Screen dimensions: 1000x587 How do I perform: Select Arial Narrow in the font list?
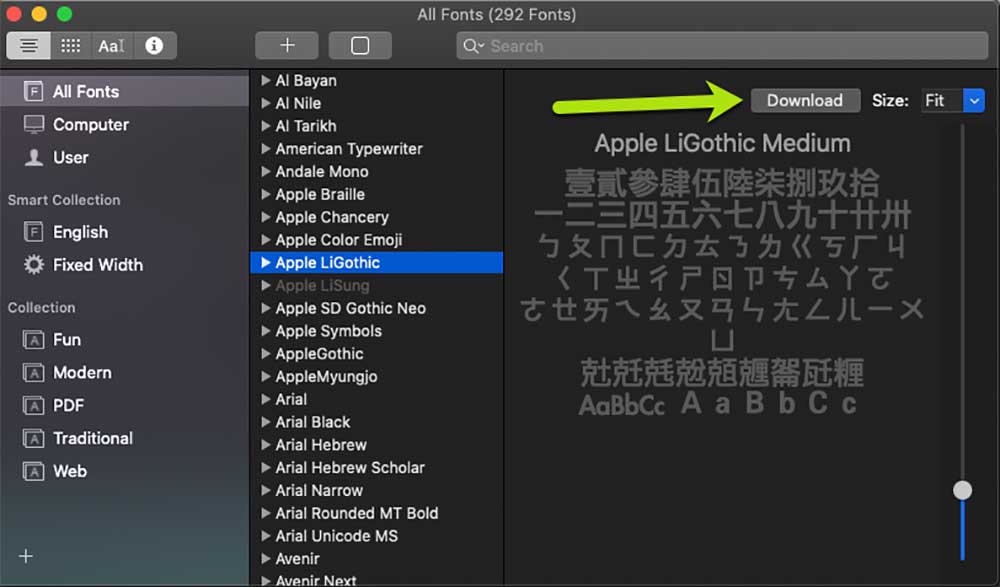(x=376, y=490)
